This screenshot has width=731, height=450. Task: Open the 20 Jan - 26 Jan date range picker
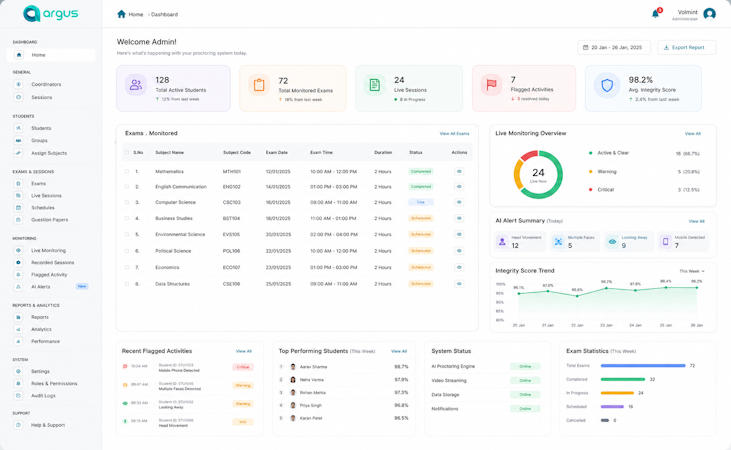(614, 48)
